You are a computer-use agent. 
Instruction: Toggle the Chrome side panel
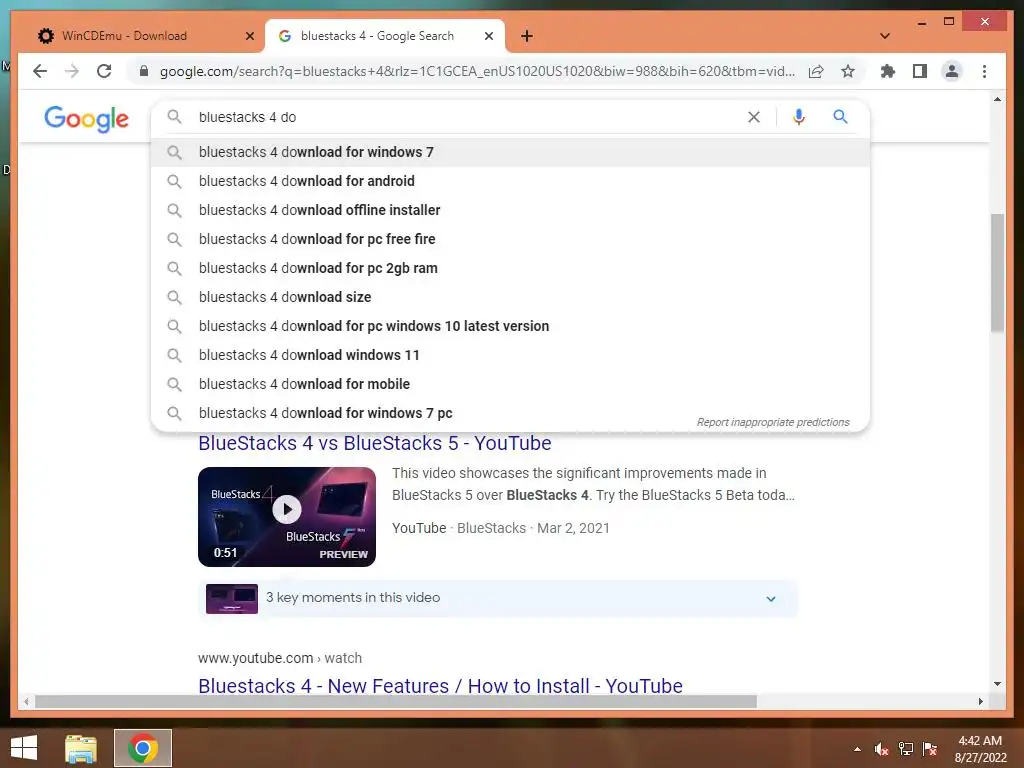pos(920,71)
